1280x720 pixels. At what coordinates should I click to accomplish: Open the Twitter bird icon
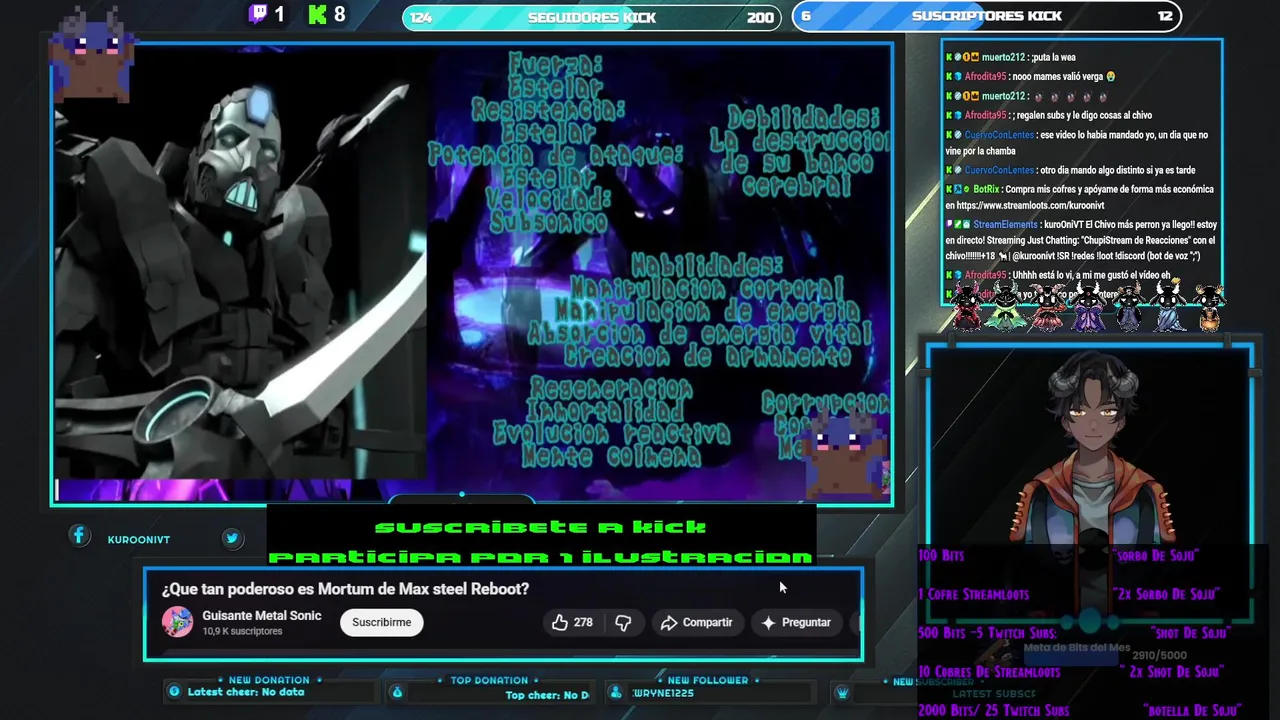pyautogui.click(x=232, y=538)
